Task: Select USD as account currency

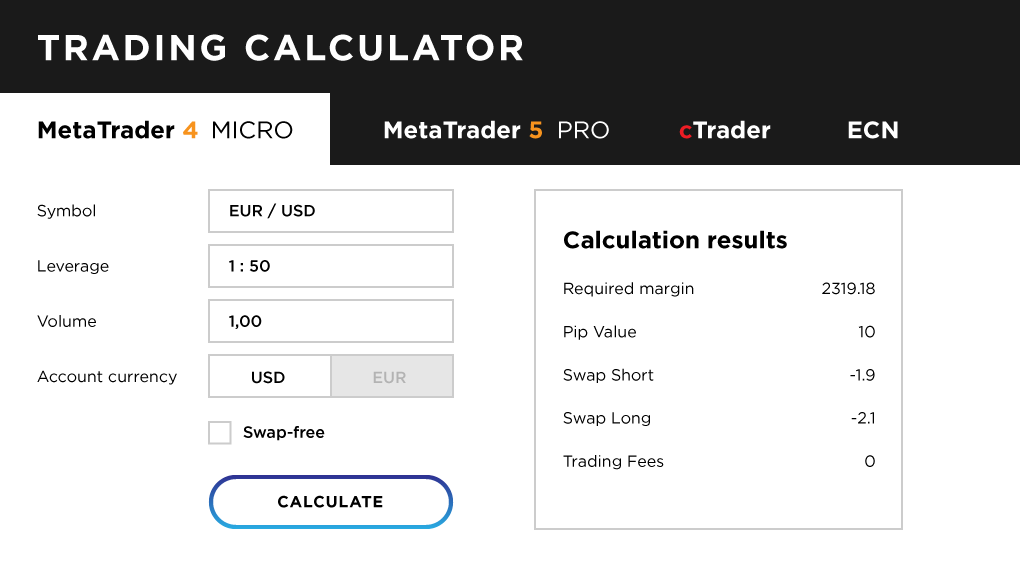Action: 269,377
